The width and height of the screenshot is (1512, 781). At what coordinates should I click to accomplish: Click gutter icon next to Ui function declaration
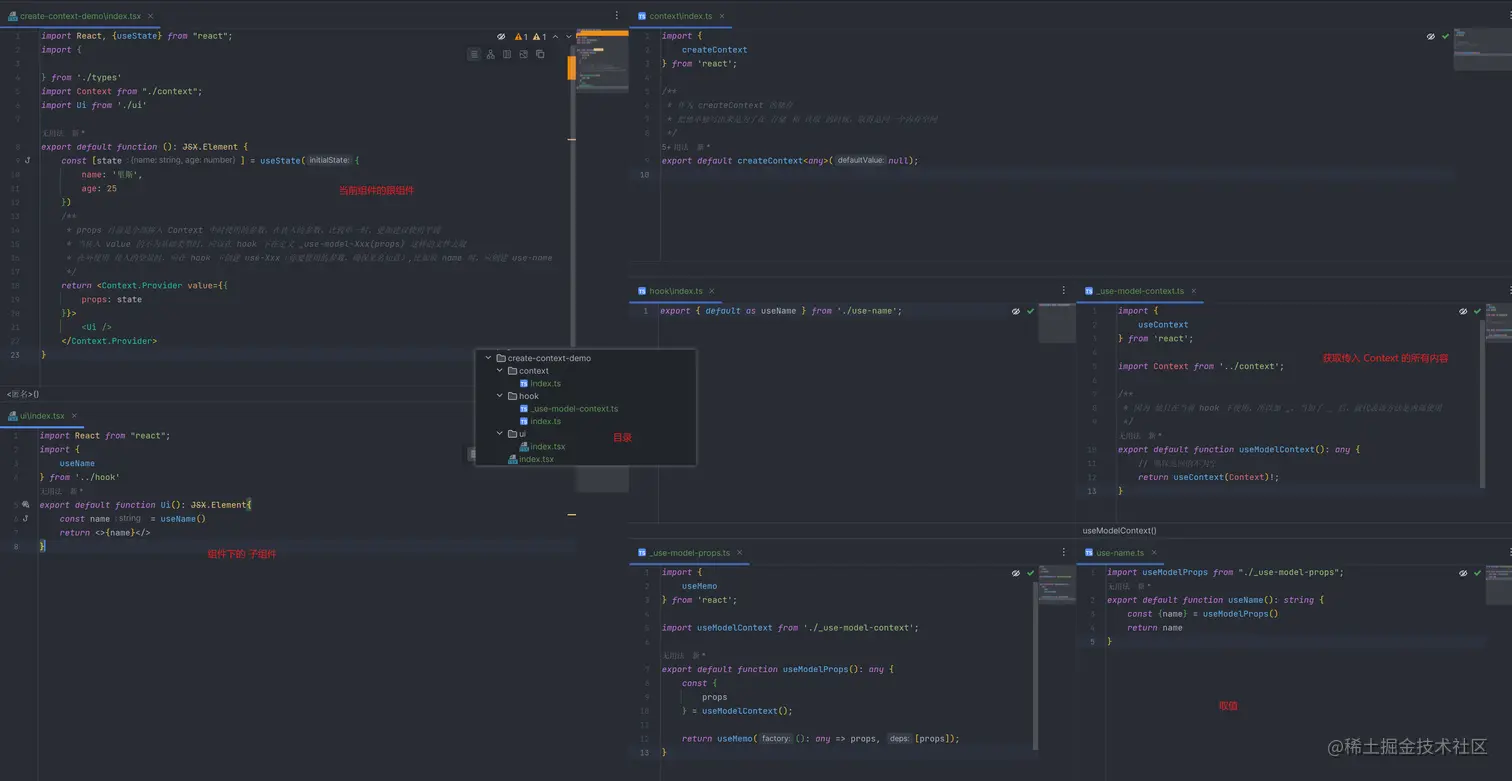coord(26,505)
